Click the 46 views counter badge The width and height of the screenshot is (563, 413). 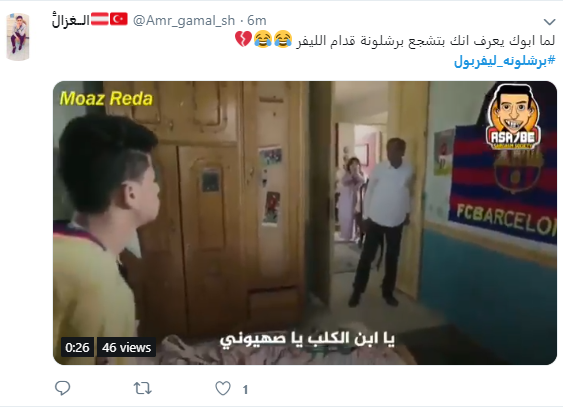(126, 347)
